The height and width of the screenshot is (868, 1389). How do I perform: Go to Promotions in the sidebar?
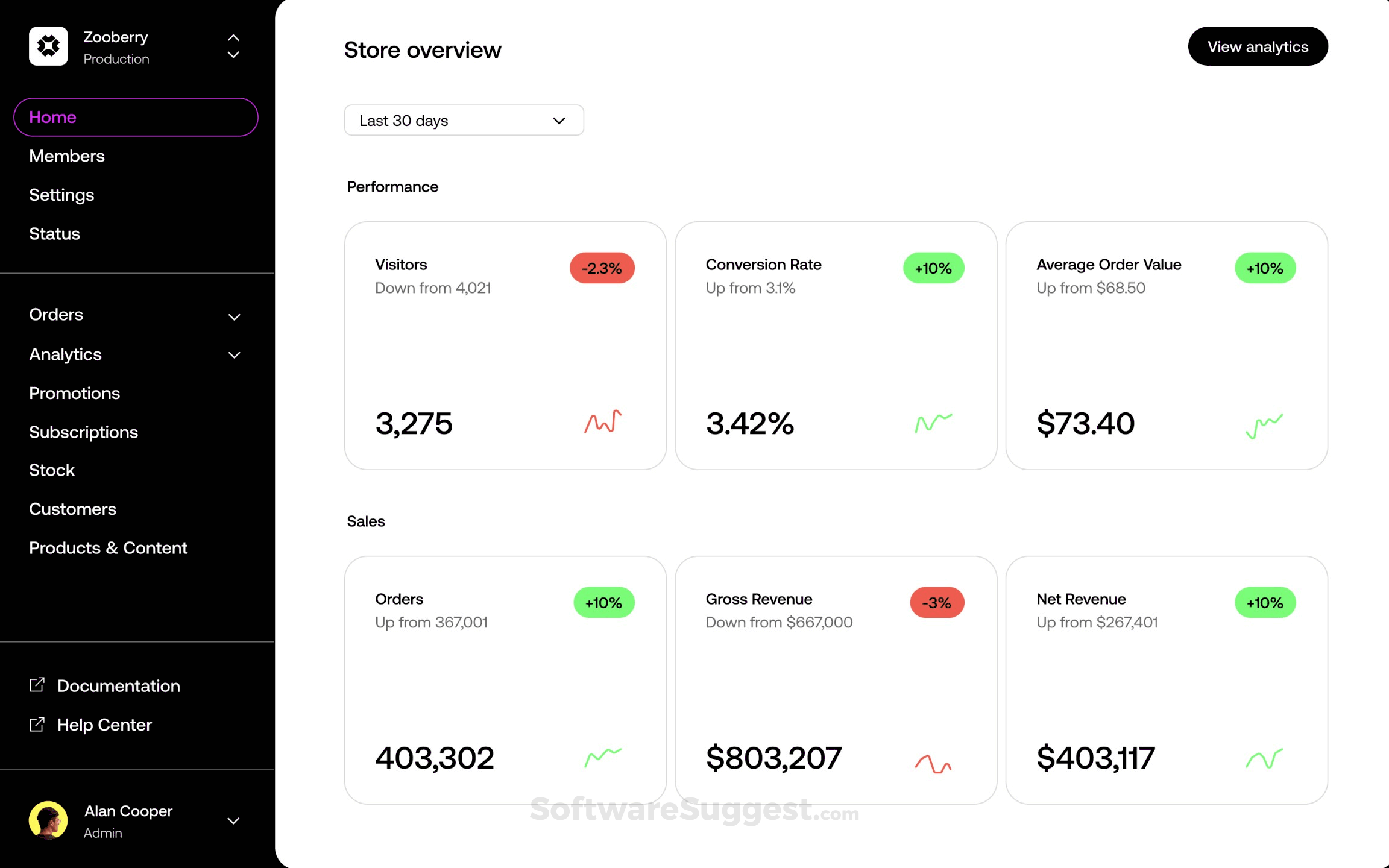point(75,393)
